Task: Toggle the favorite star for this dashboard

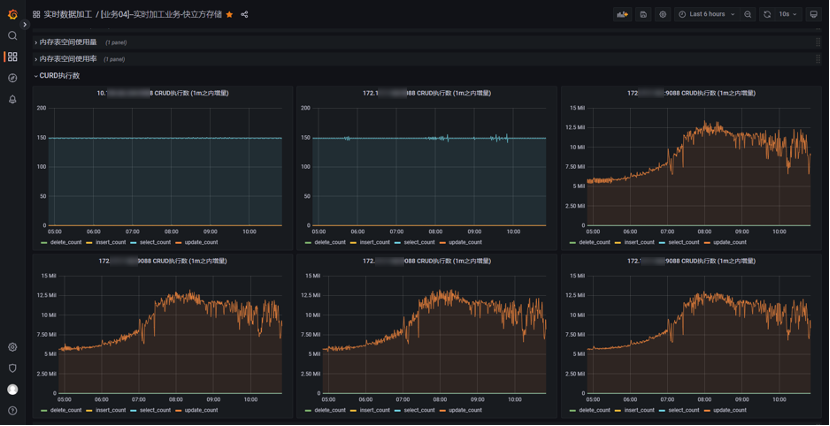Action: pyautogui.click(x=230, y=15)
